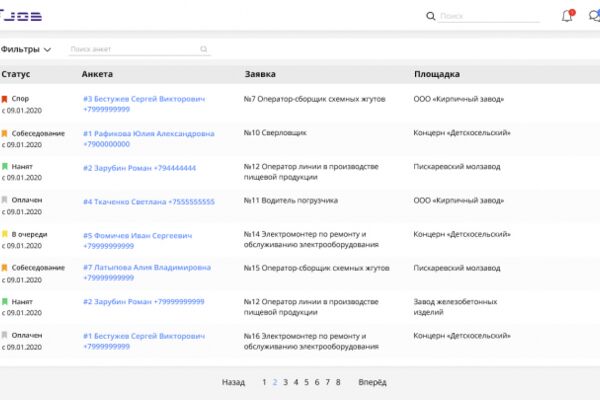600x400 pixels.
Task: Click the top Поиск search field
Action: [x=489, y=16]
